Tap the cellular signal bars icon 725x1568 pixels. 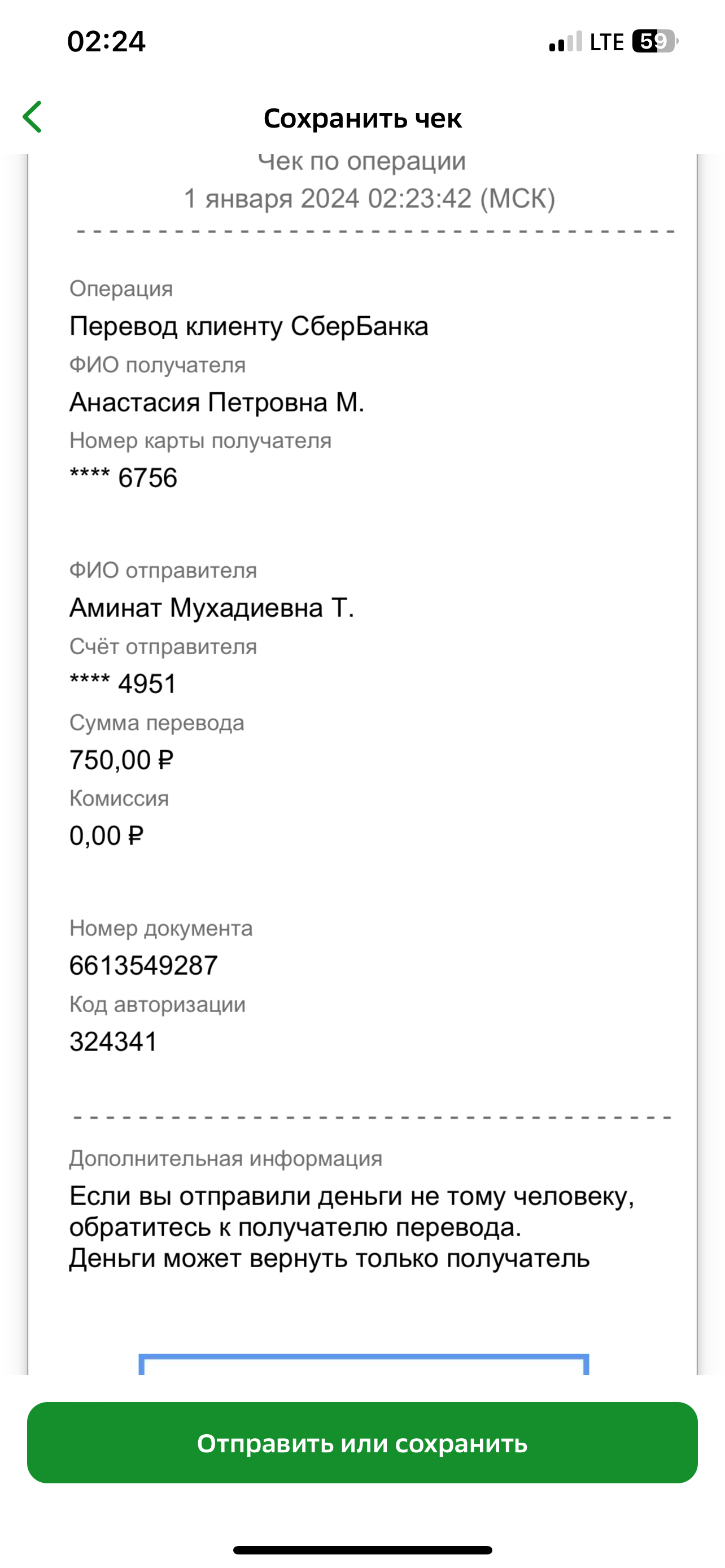tap(566, 42)
